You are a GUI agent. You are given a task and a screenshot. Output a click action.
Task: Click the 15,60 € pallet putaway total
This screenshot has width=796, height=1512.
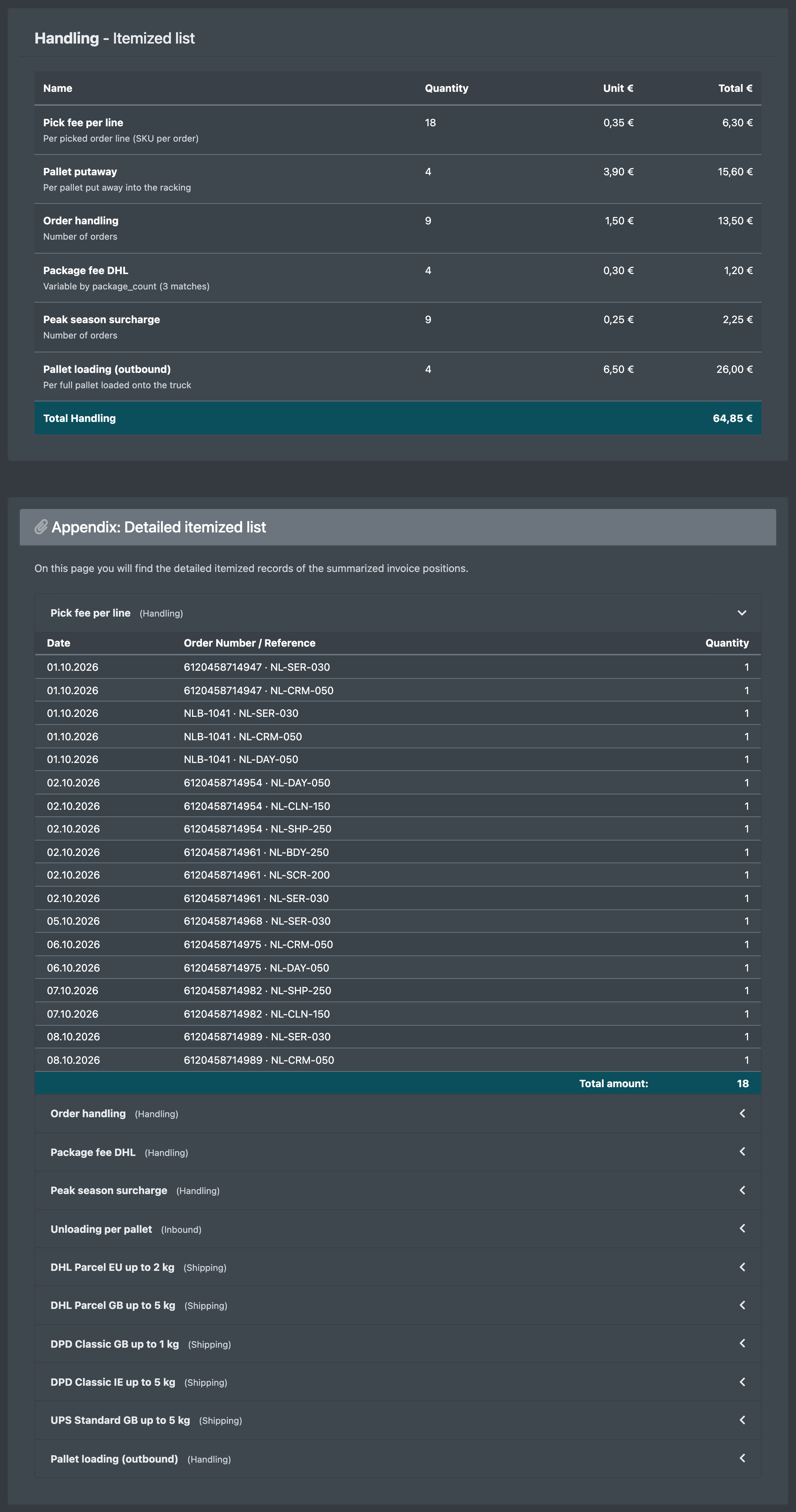735,172
